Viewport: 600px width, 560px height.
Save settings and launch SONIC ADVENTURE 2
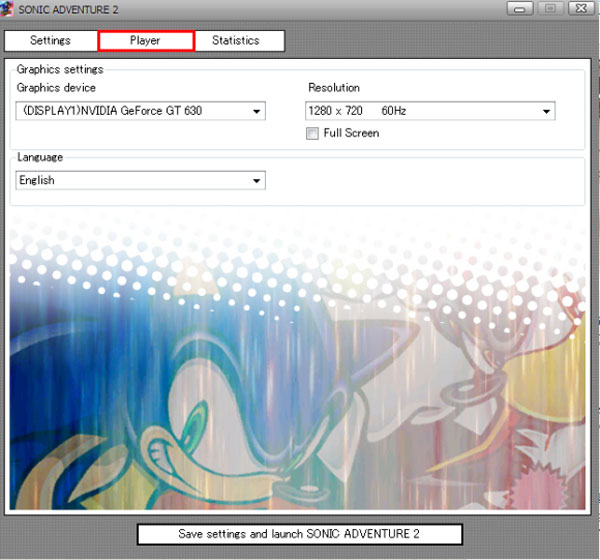pos(300,534)
